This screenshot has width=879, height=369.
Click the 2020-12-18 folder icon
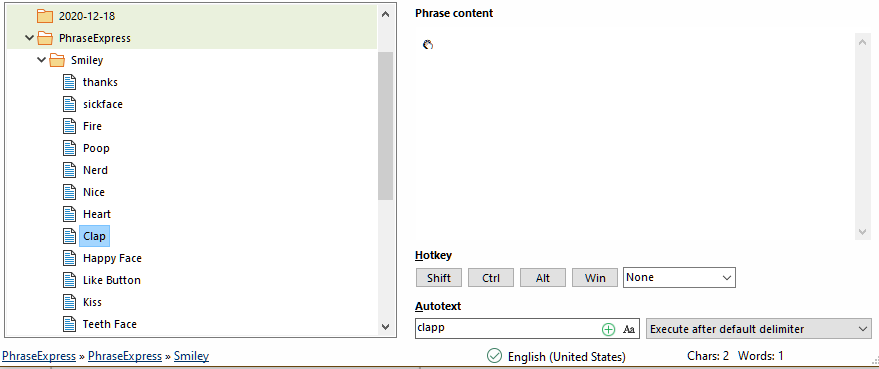(x=45, y=16)
